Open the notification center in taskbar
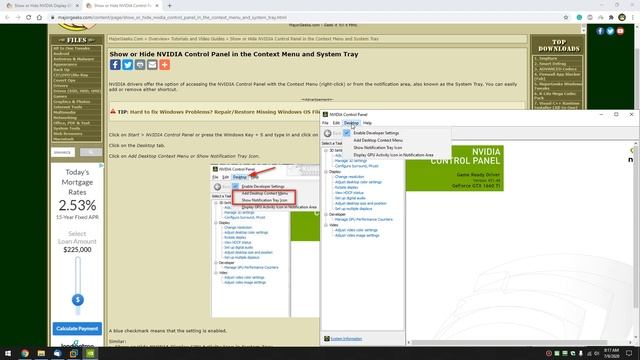Screen dimensions: 640x360 coord(629,353)
